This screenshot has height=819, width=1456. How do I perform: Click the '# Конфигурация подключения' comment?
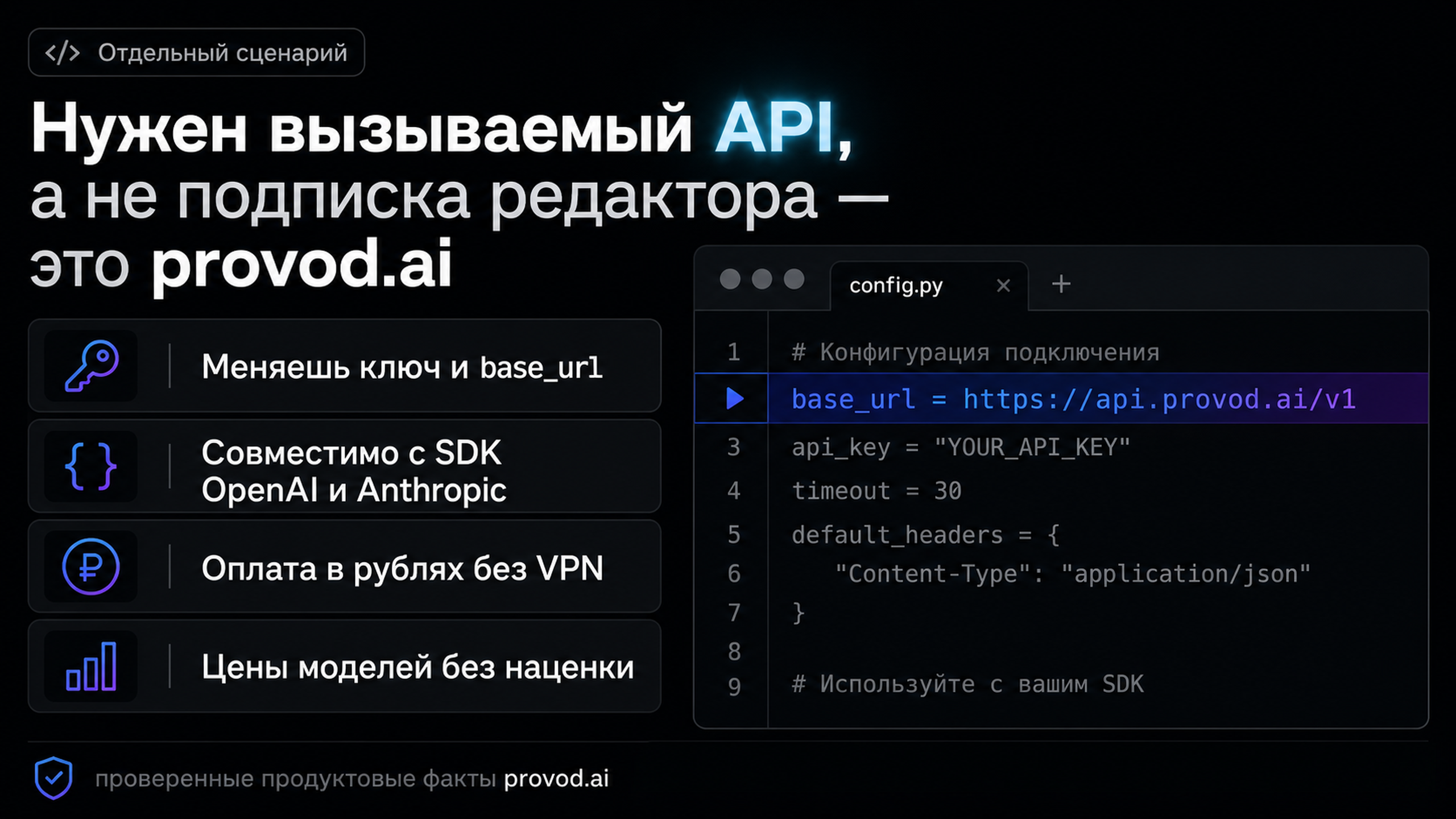[975, 353]
